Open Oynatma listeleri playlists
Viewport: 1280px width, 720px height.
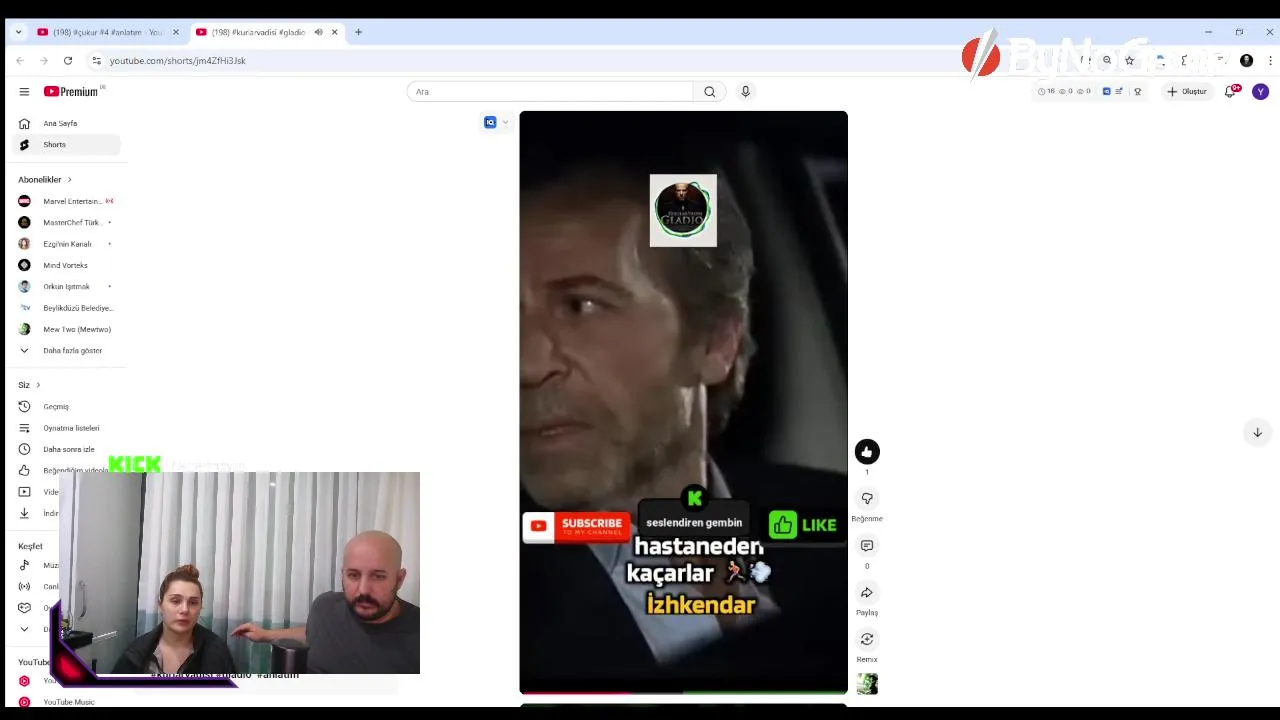pyautogui.click(x=66, y=428)
